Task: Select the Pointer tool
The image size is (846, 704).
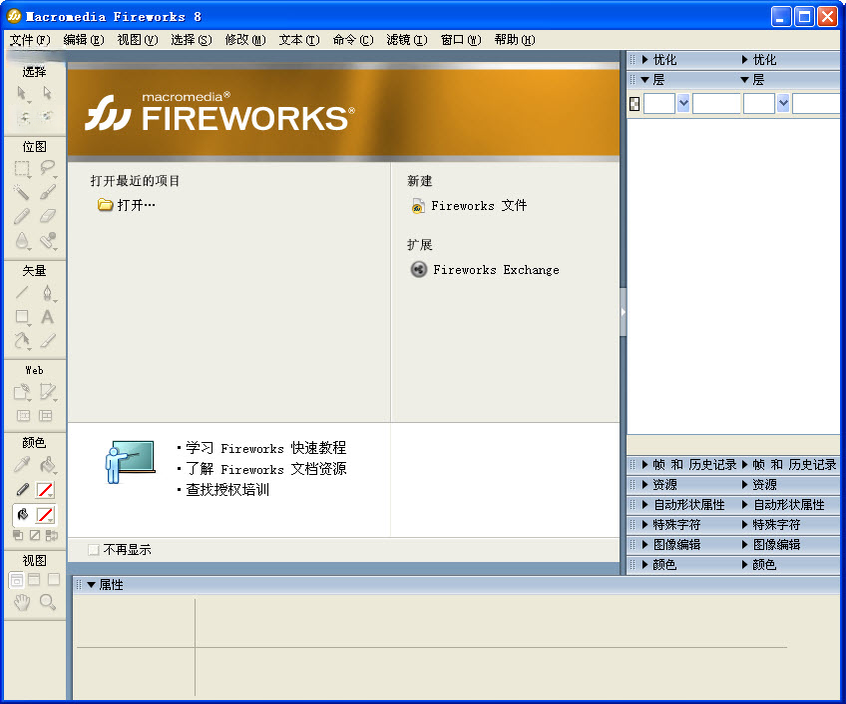Action: [22, 93]
